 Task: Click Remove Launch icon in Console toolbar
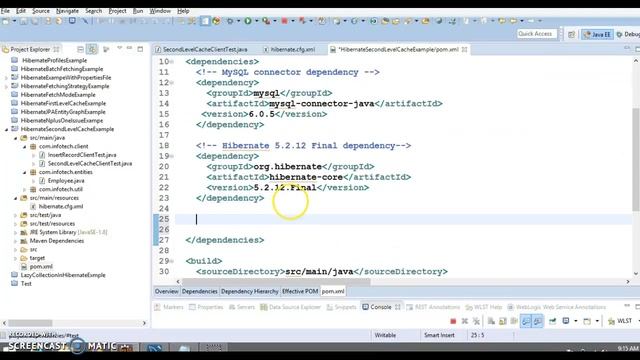(464, 321)
